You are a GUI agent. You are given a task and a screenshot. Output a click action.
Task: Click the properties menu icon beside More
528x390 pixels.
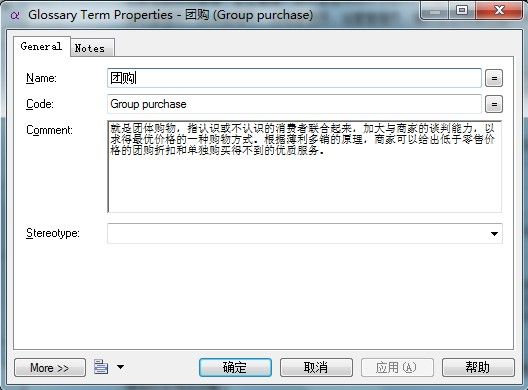click(x=101, y=367)
